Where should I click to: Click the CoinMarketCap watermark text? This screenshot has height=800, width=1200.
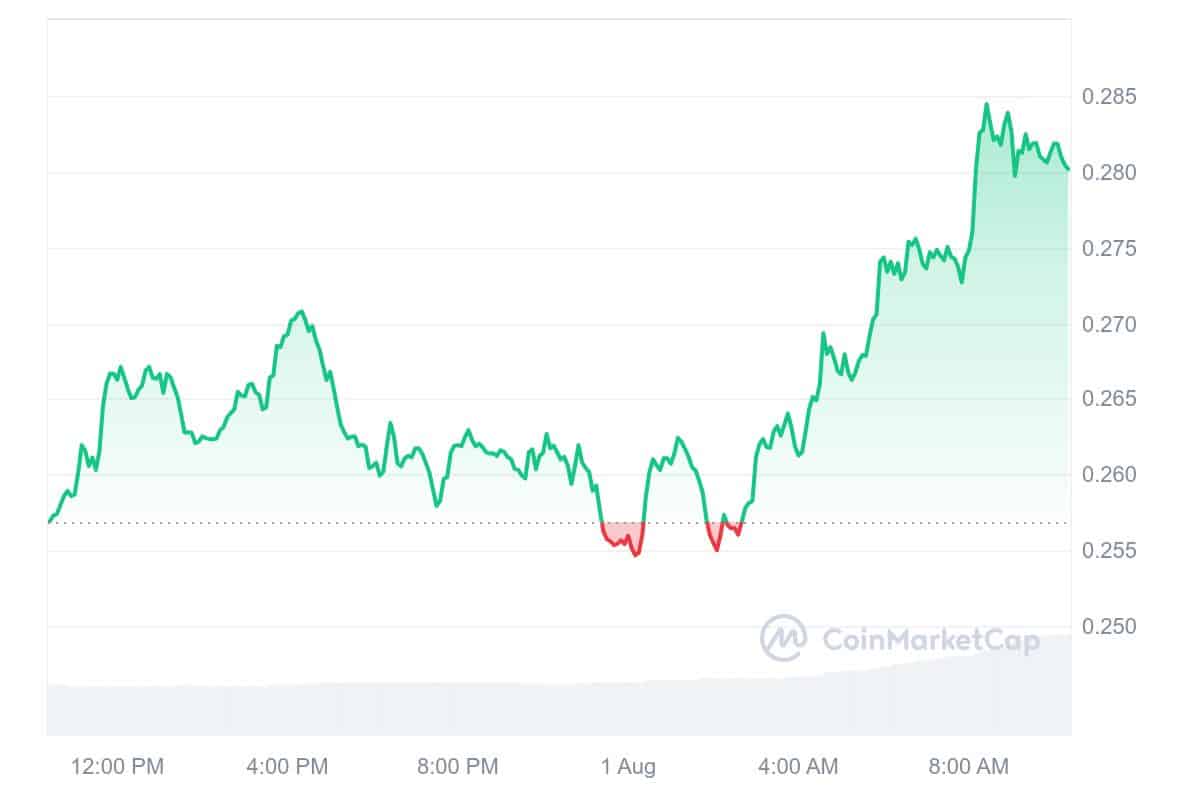(x=930, y=639)
